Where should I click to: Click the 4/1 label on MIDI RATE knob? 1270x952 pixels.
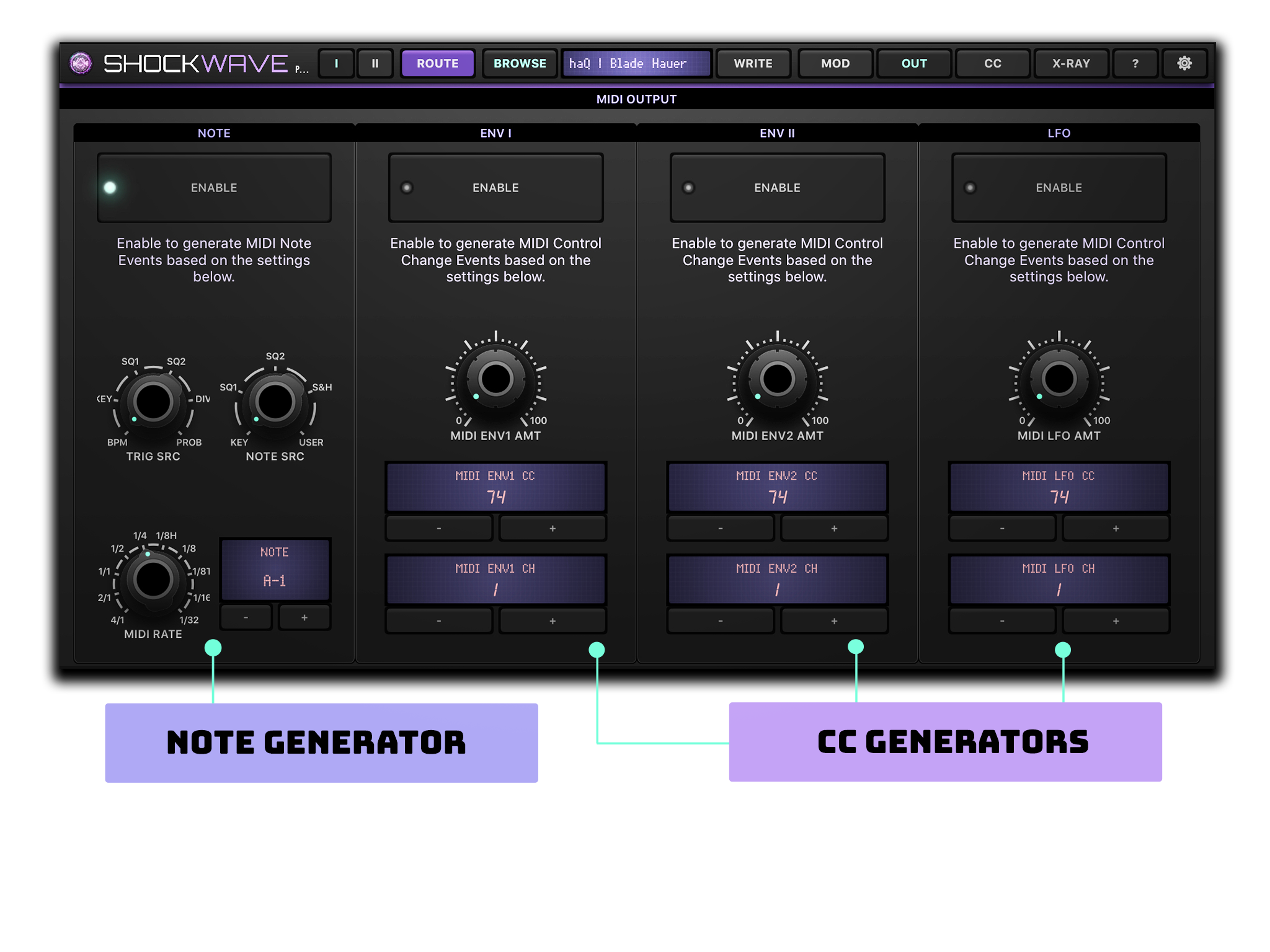117,620
